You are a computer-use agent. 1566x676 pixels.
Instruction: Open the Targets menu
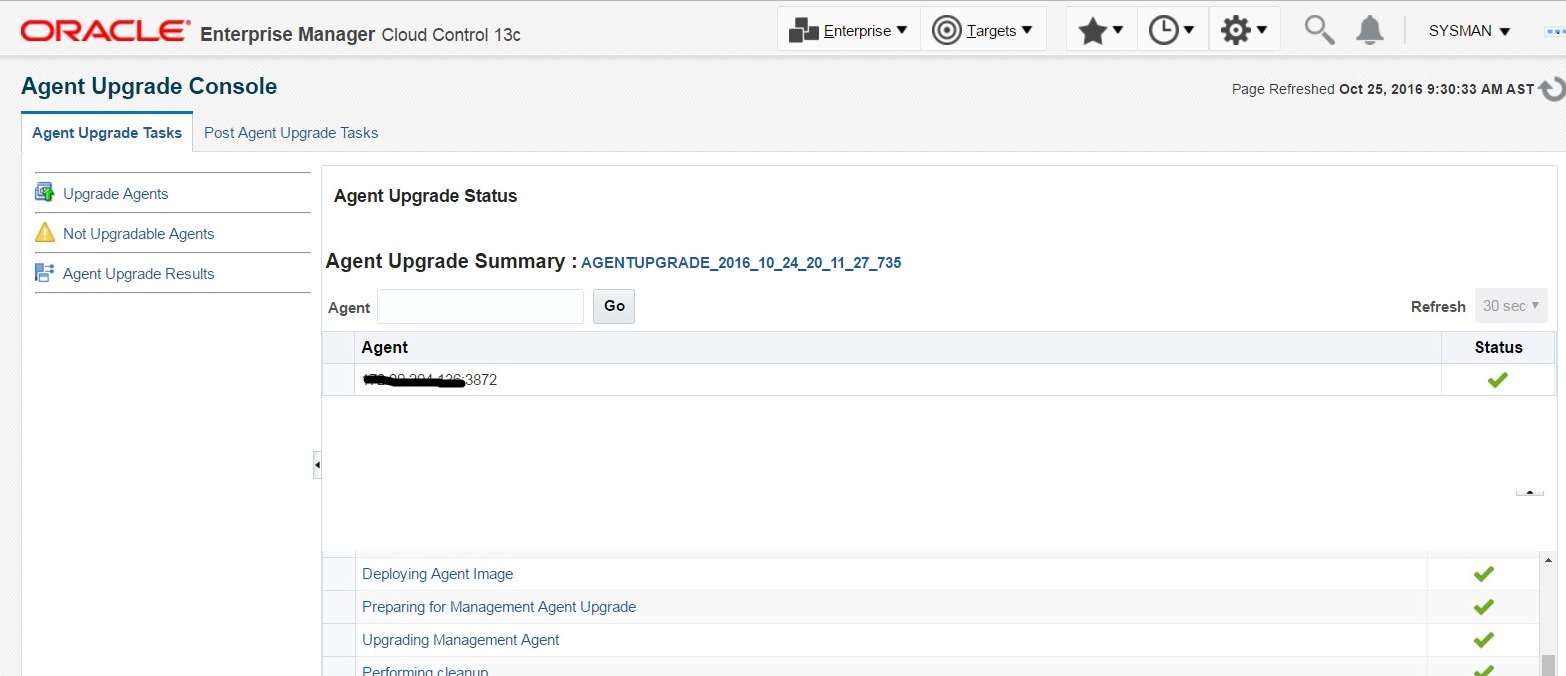pos(982,30)
